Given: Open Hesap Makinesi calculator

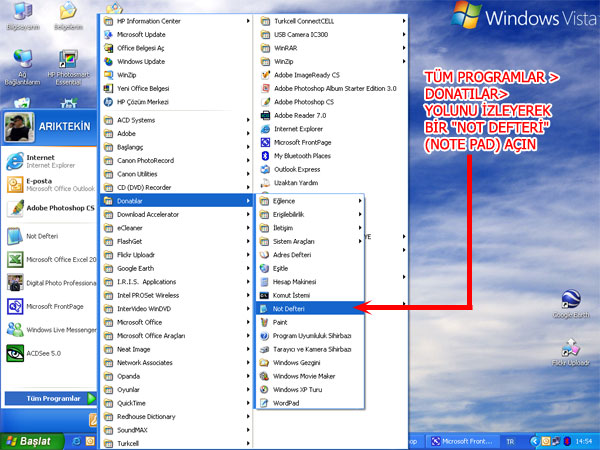Looking at the screenshot, I should coord(310,282).
